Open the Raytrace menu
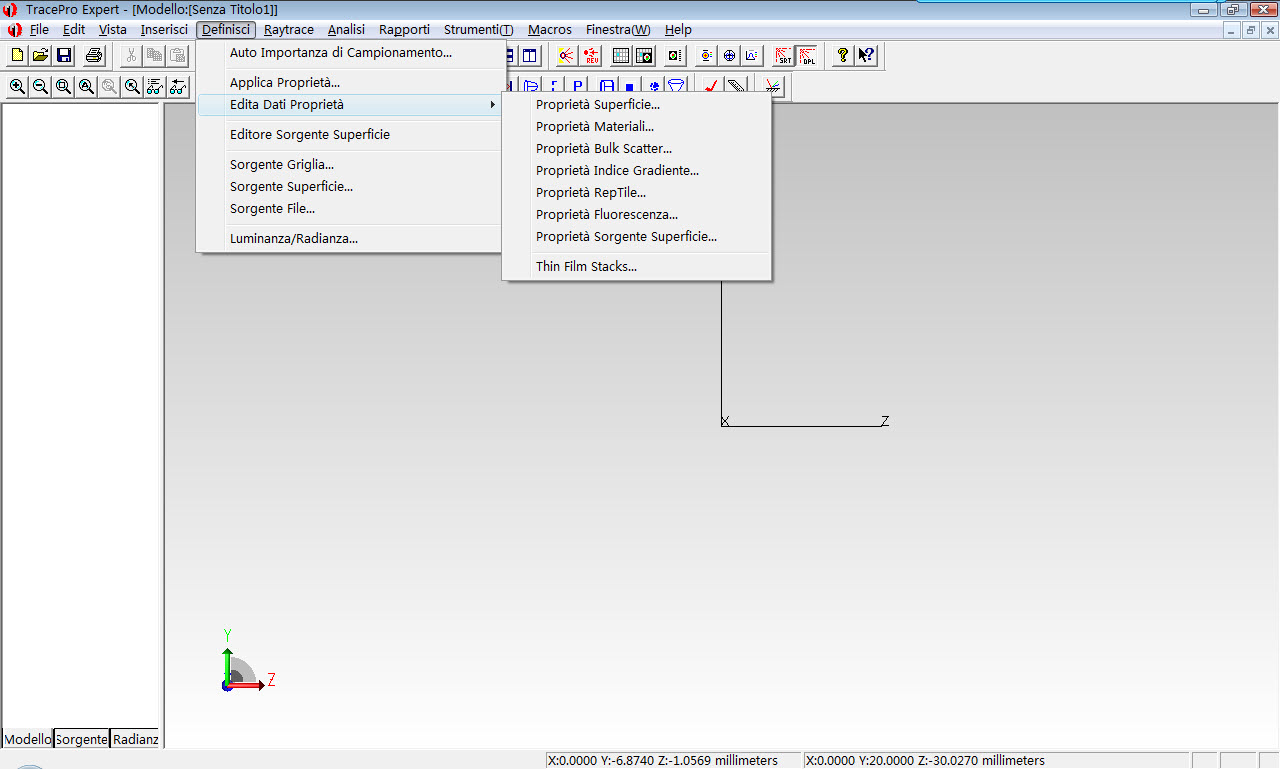This screenshot has height=769, width=1280. (289, 30)
